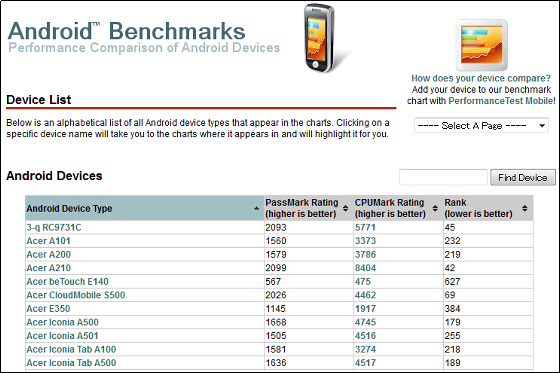Click CPUMark value 8404
The image size is (560, 373).
coord(365,268)
